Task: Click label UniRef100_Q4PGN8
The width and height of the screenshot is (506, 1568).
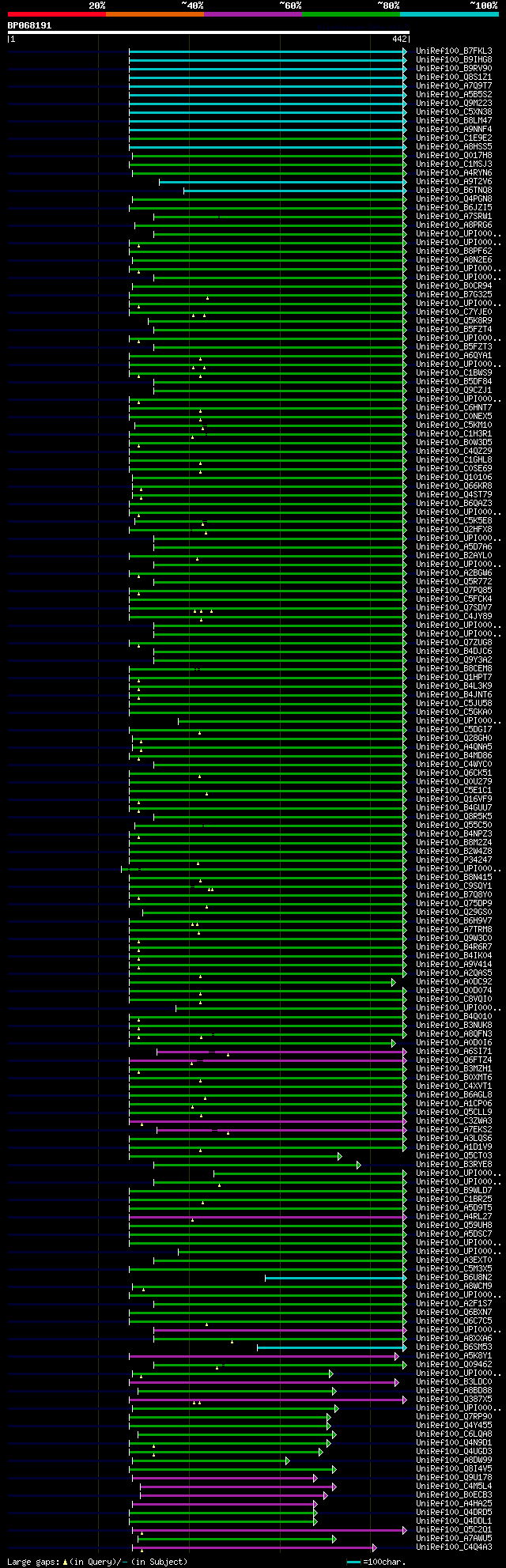Action: [x=454, y=199]
